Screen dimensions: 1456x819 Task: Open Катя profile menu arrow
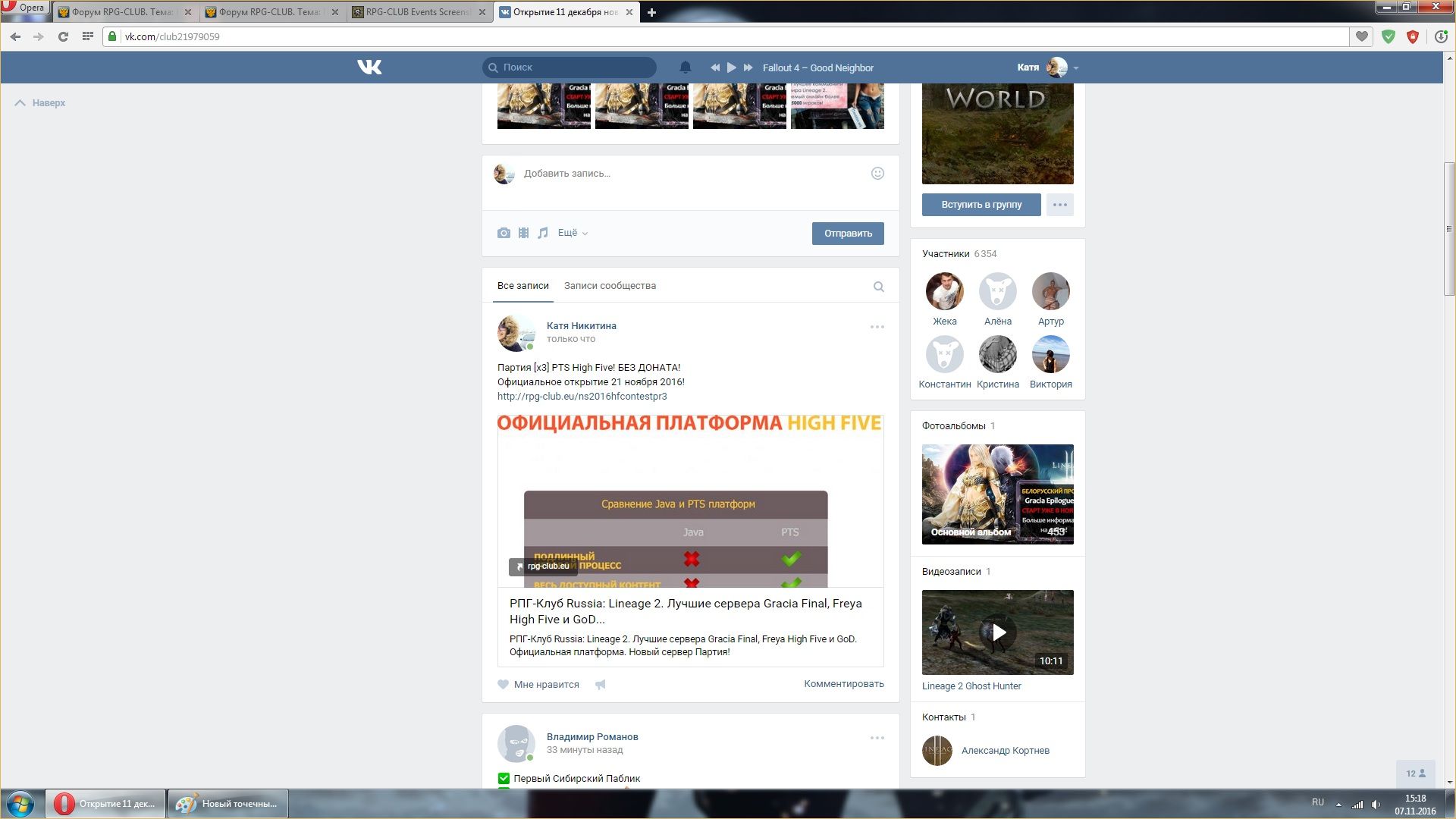[1076, 68]
